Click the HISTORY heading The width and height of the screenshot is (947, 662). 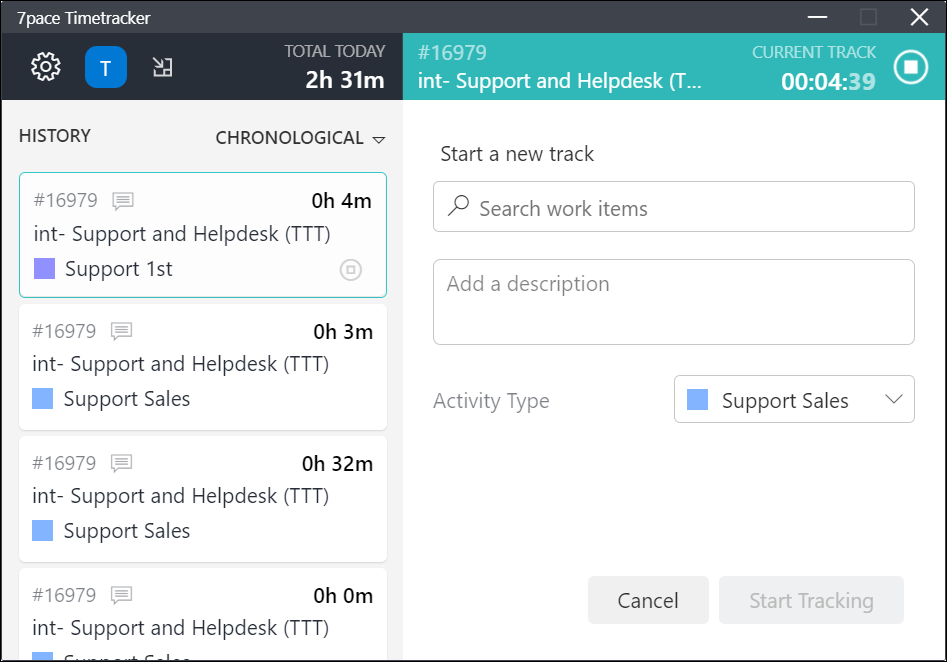click(x=55, y=136)
